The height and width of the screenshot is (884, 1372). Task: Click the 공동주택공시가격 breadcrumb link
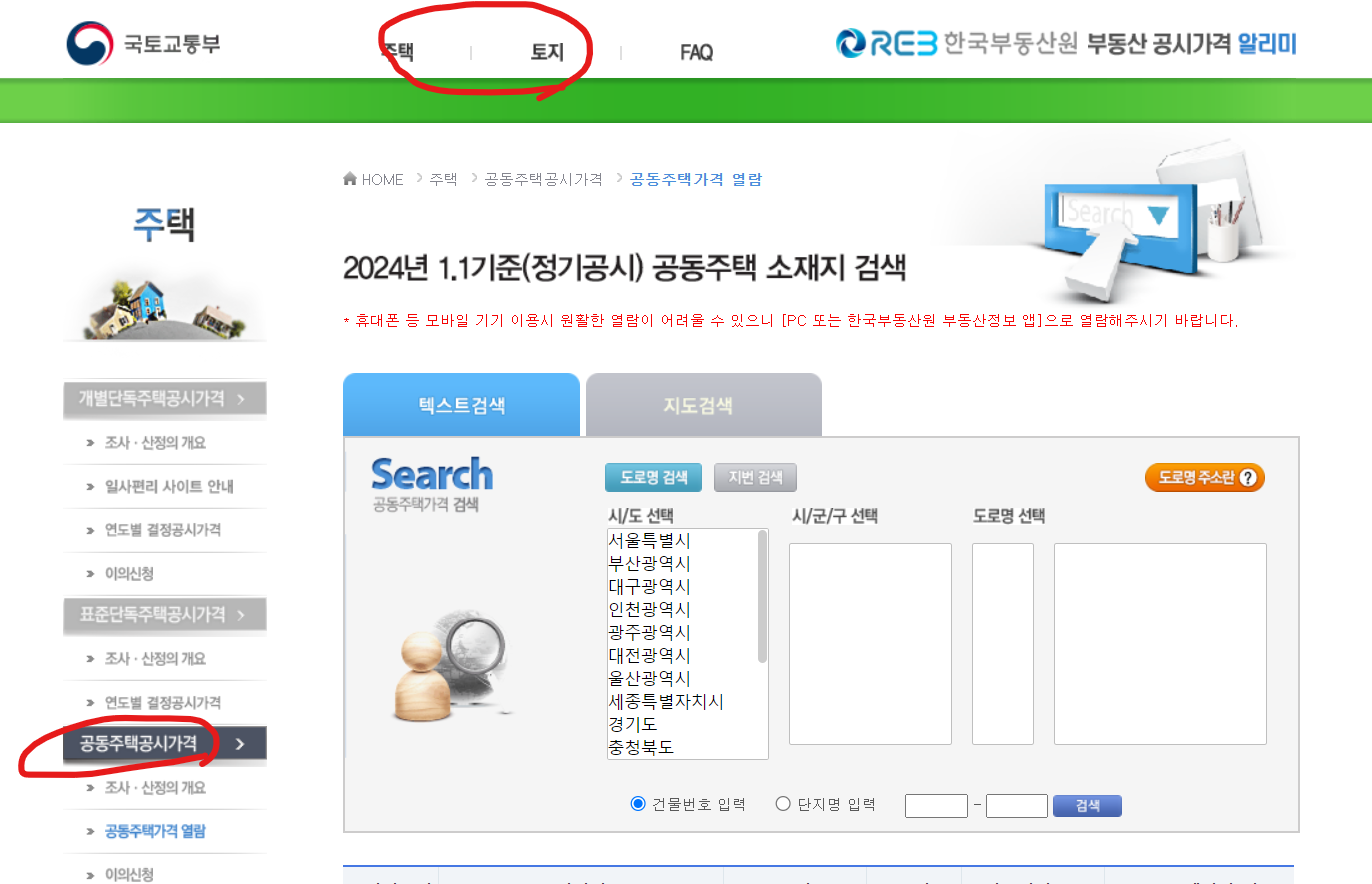[543, 179]
